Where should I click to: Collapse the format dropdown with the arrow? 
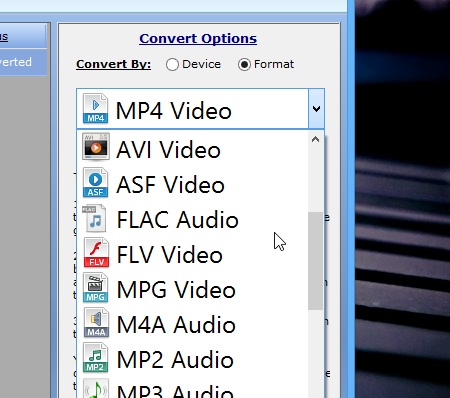tap(316, 109)
